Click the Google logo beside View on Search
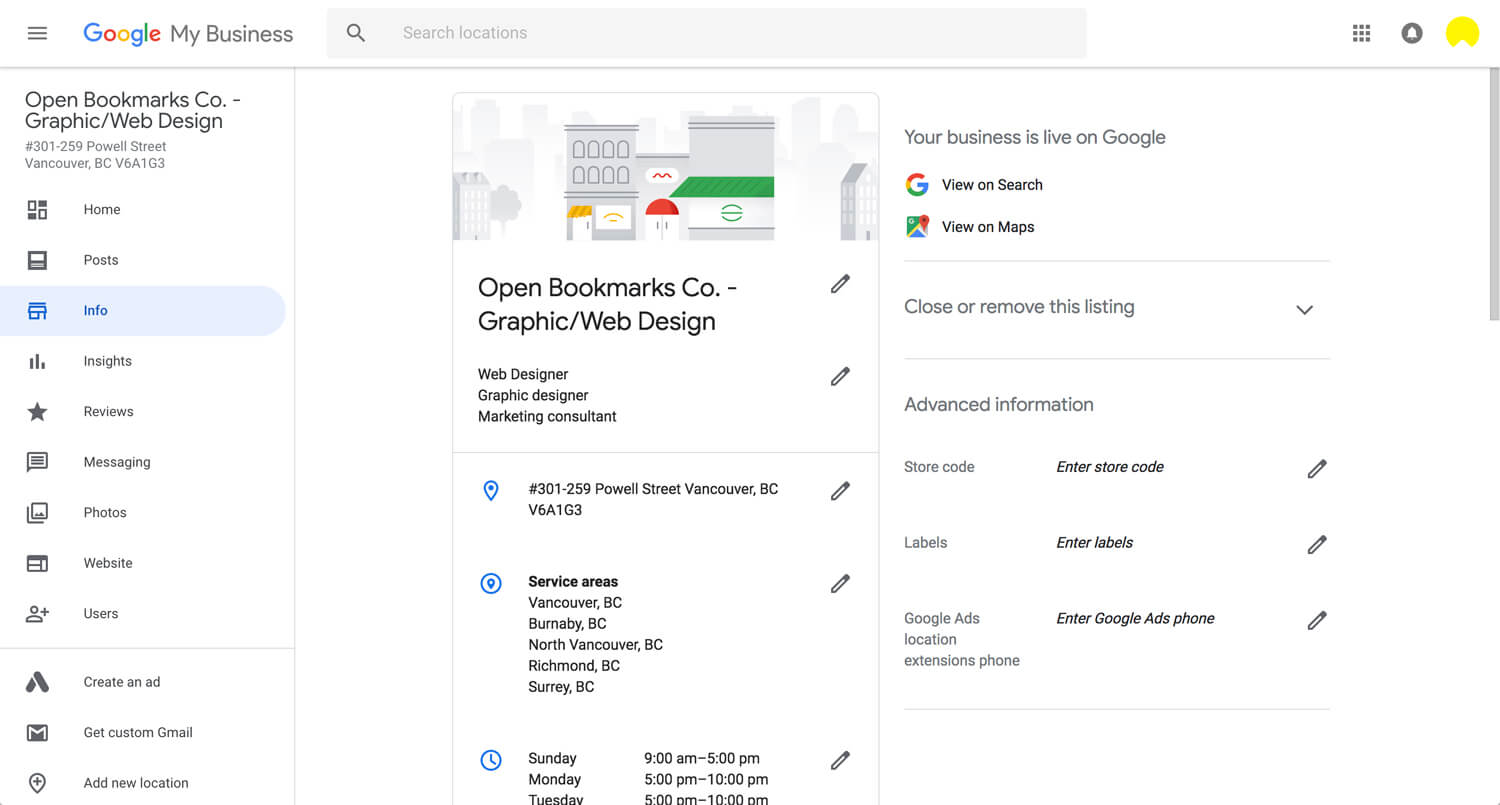This screenshot has height=805, width=1500. pyautogui.click(x=917, y=184)
